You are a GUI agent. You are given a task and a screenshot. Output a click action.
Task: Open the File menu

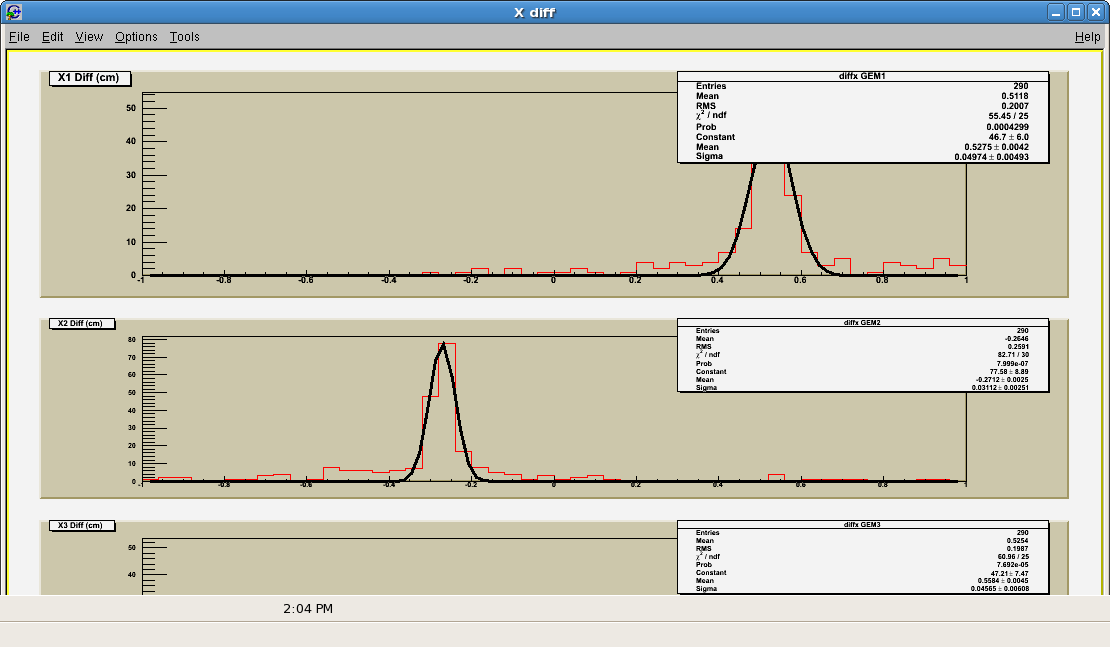[19, 37]
